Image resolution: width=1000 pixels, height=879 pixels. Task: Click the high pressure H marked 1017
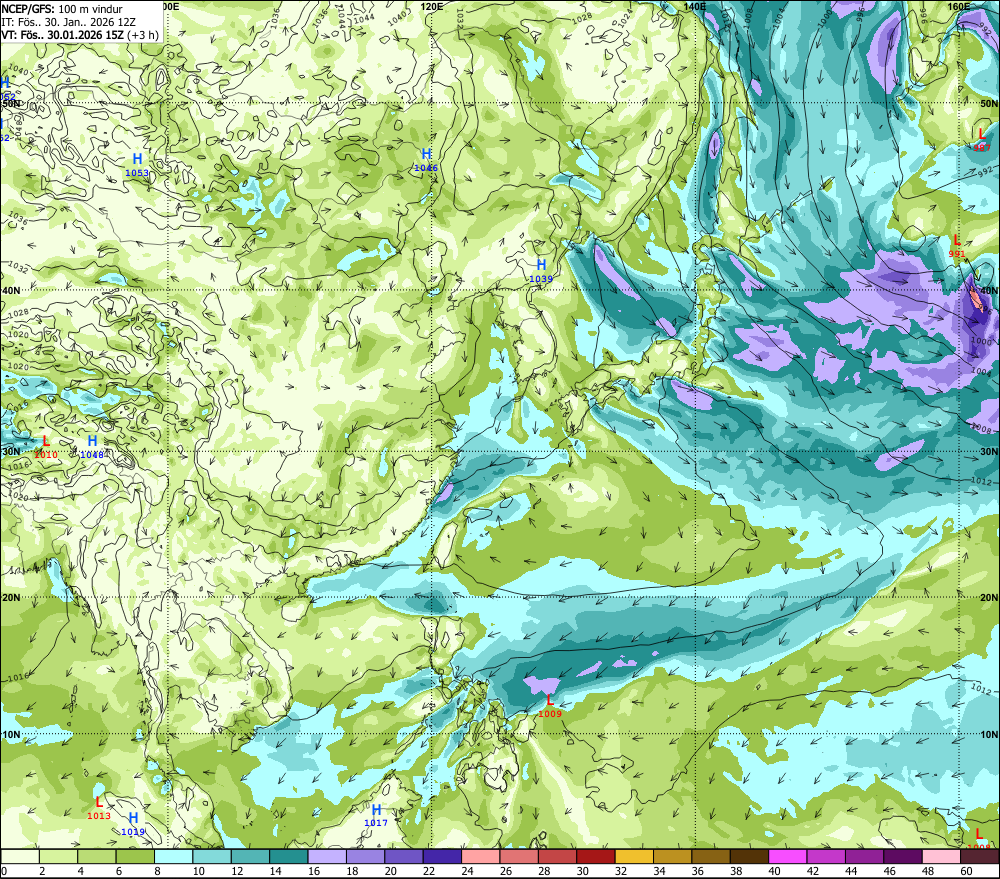[376, 809]
